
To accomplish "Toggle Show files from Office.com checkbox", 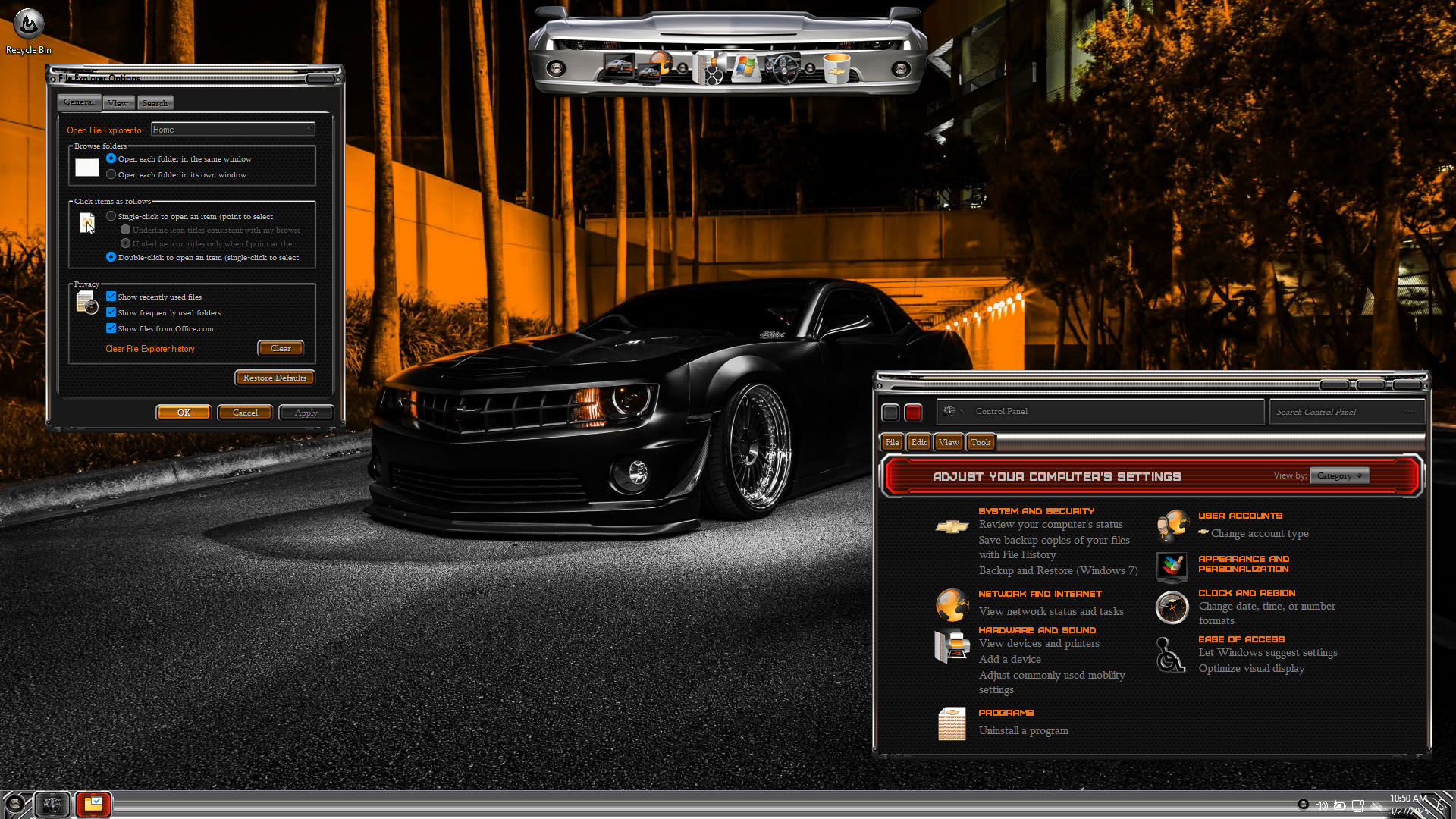I will pos(111,328).
